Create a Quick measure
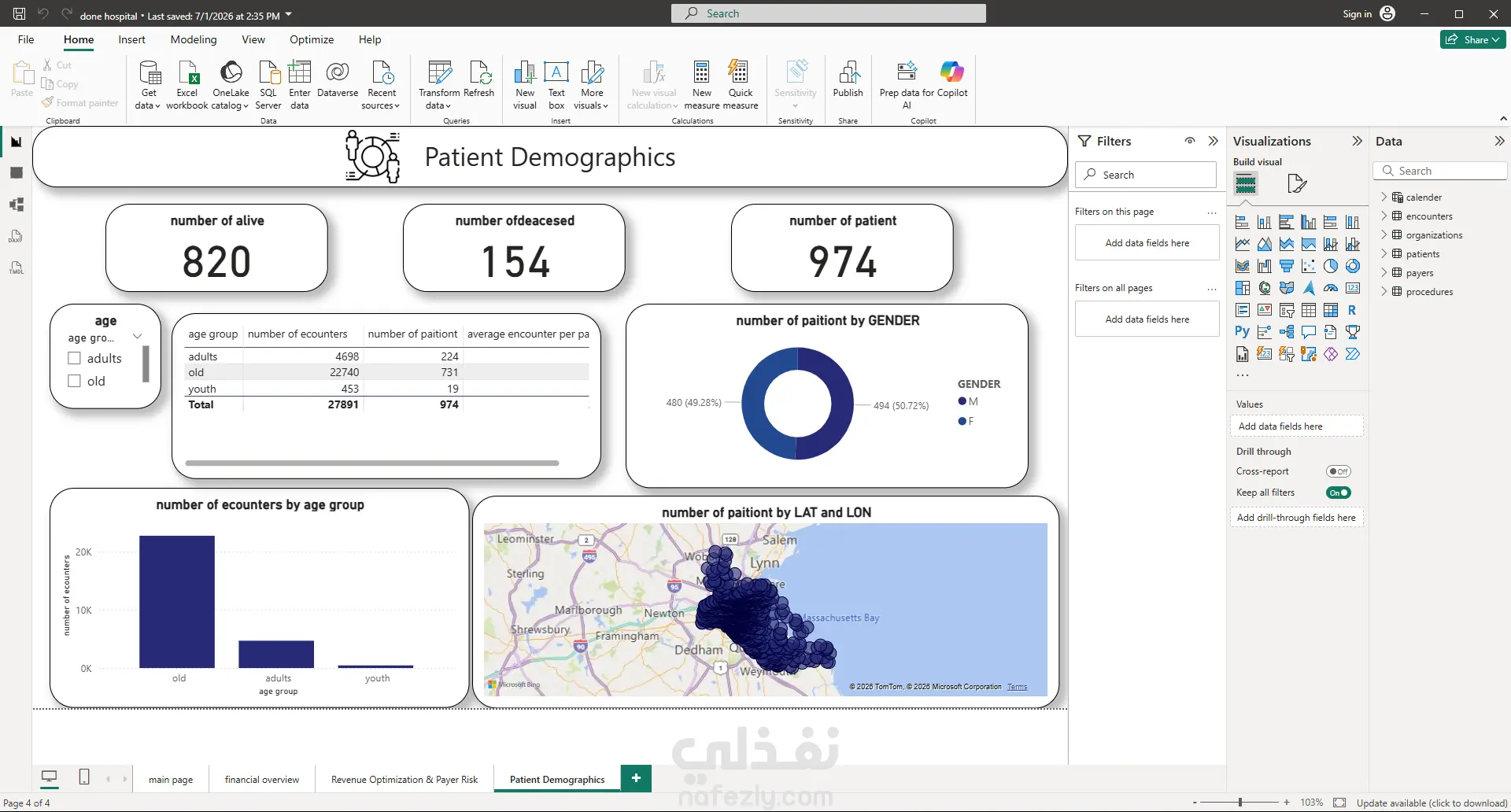 pyautogui.click(x=741, y=85)
